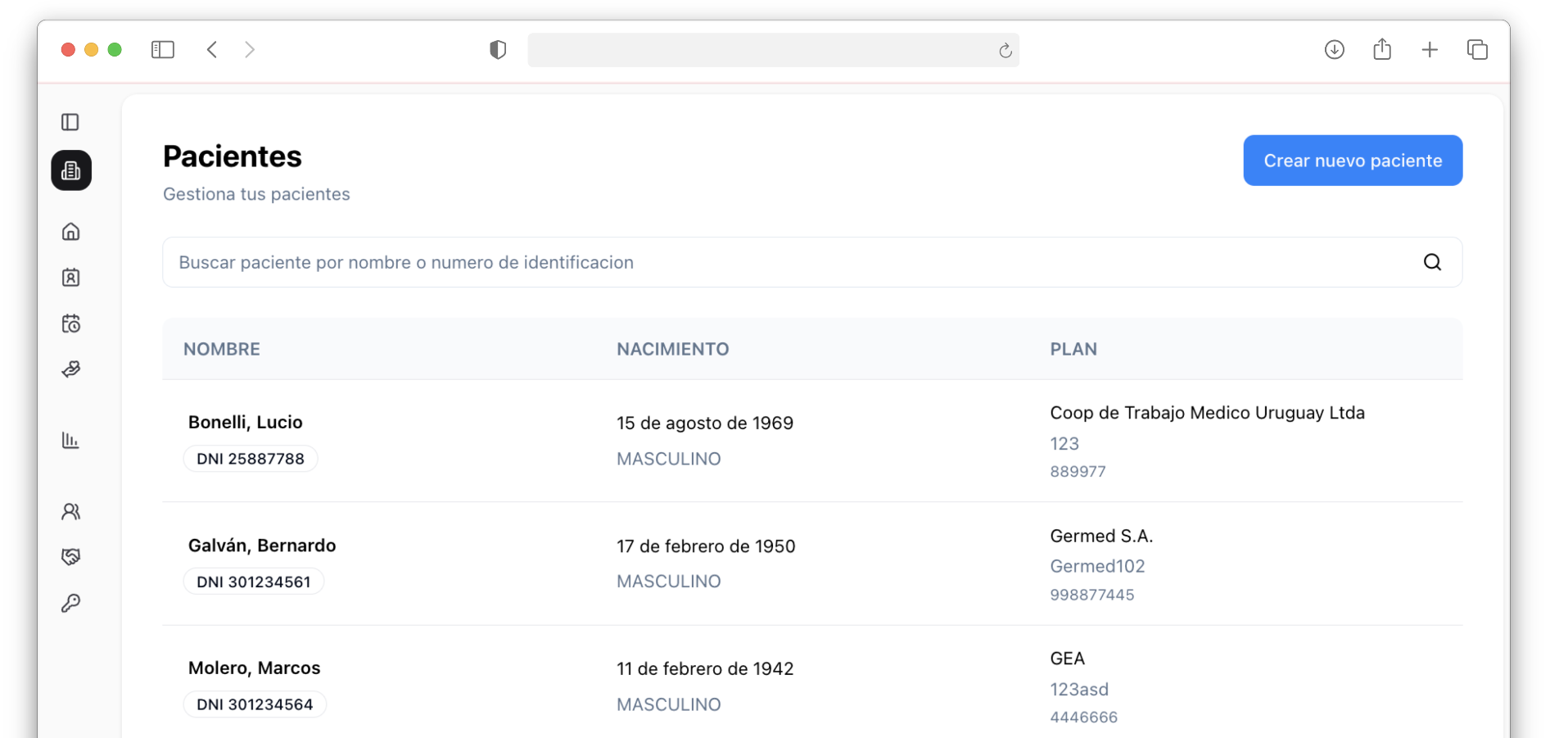Sort the table by PLAN column
This screenshot has width=1568, height=738.
[x=1073, y=348]
